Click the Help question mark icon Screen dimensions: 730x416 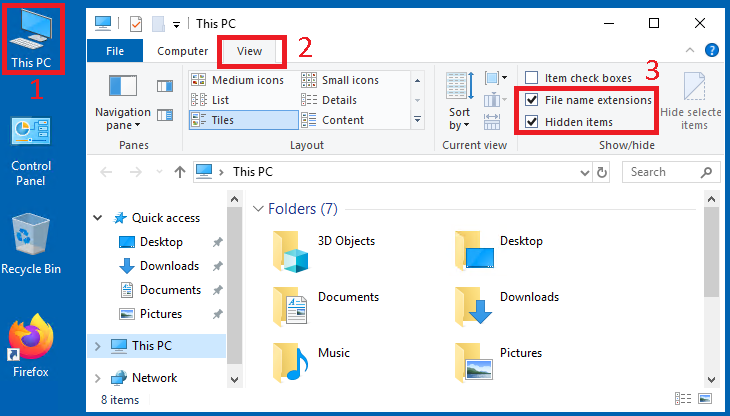point(711,50)
